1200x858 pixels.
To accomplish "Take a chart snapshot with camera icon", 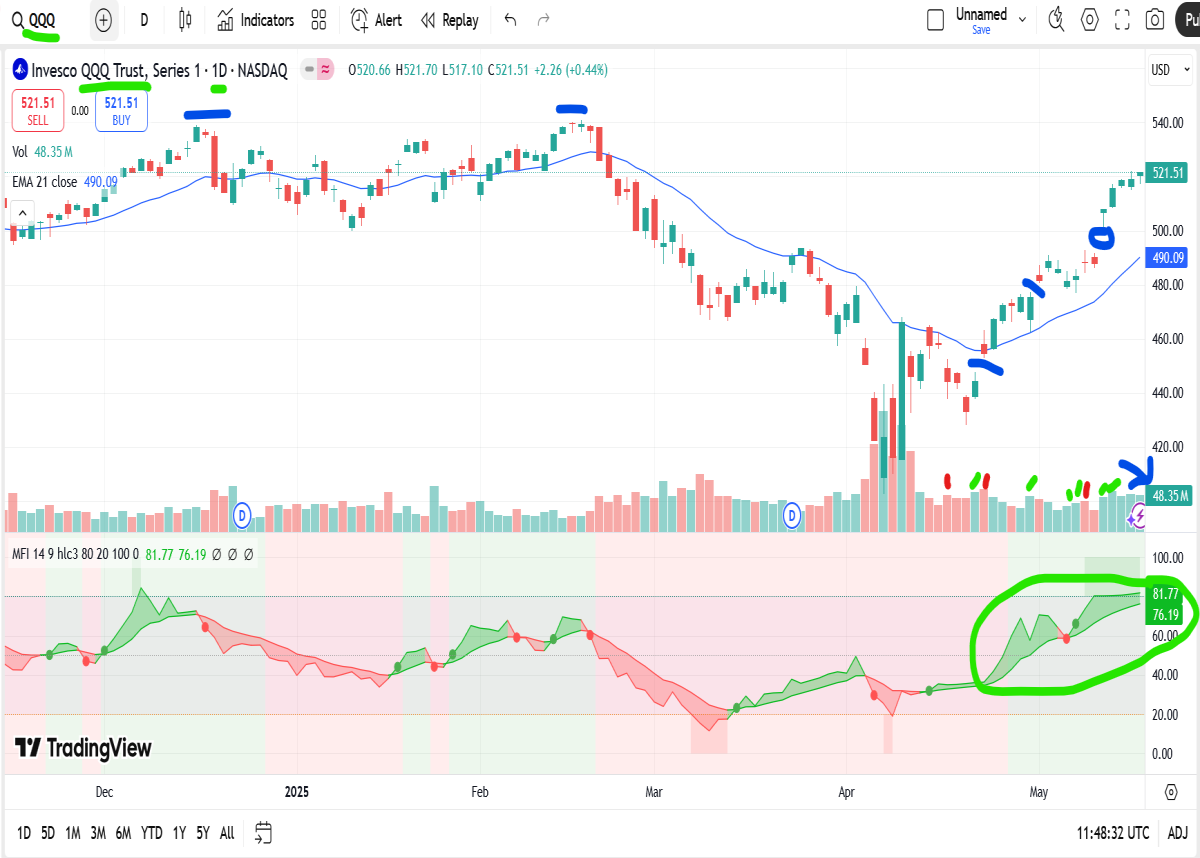I will tap(1155, 19).
